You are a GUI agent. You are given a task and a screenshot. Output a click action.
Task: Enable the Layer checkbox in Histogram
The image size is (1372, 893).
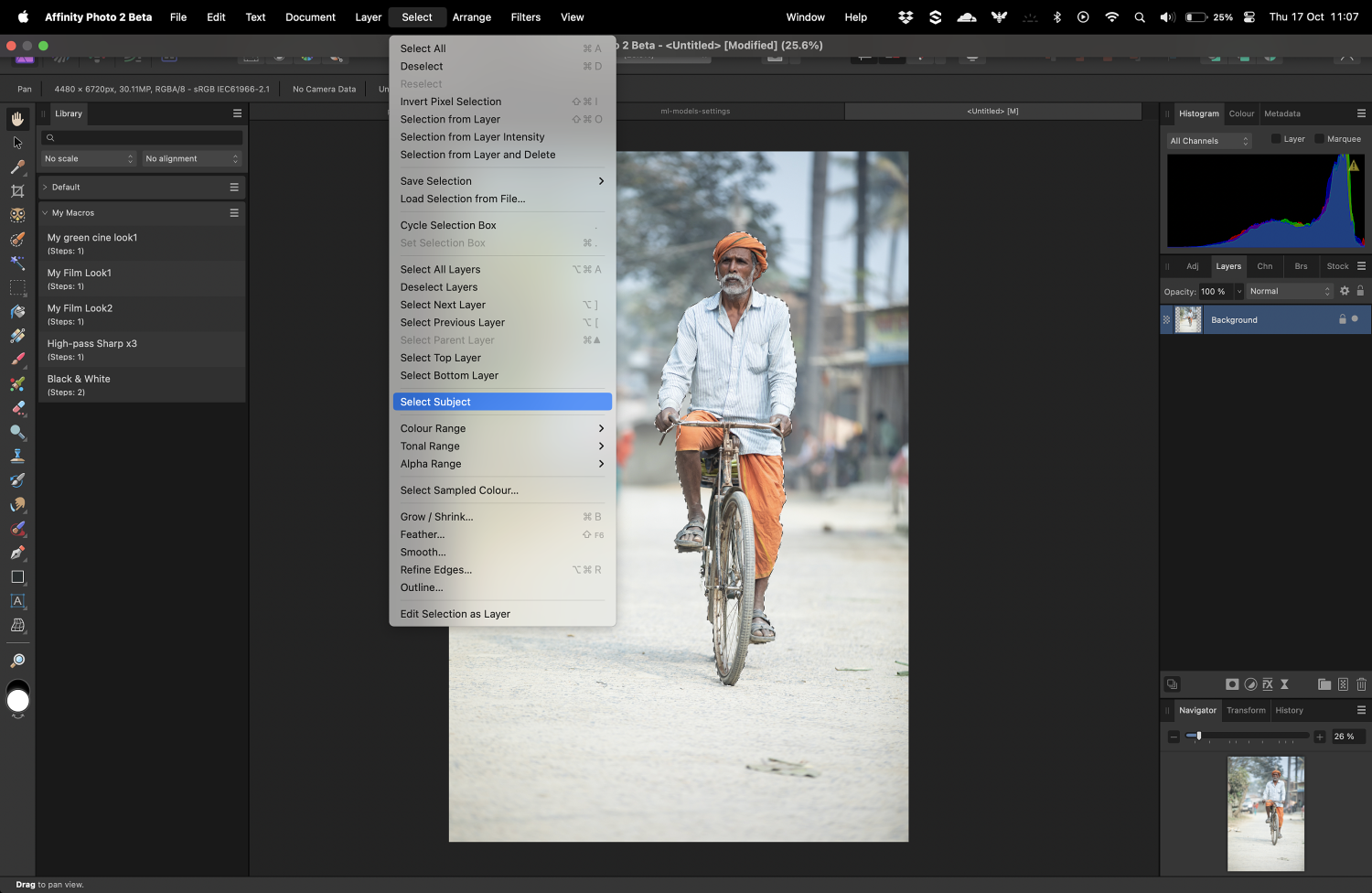[x=1276, y=139]
